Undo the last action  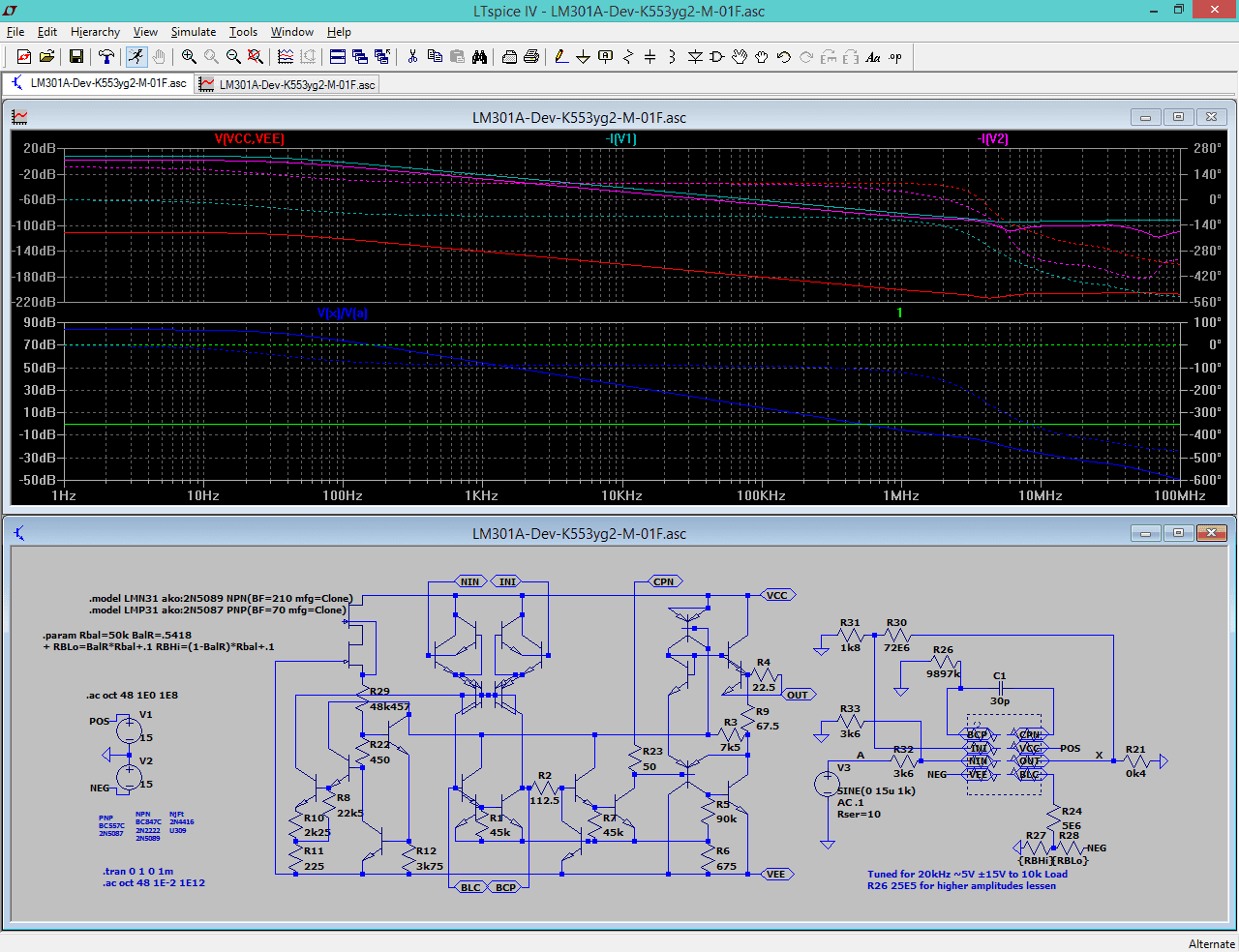tap(782, 56)
